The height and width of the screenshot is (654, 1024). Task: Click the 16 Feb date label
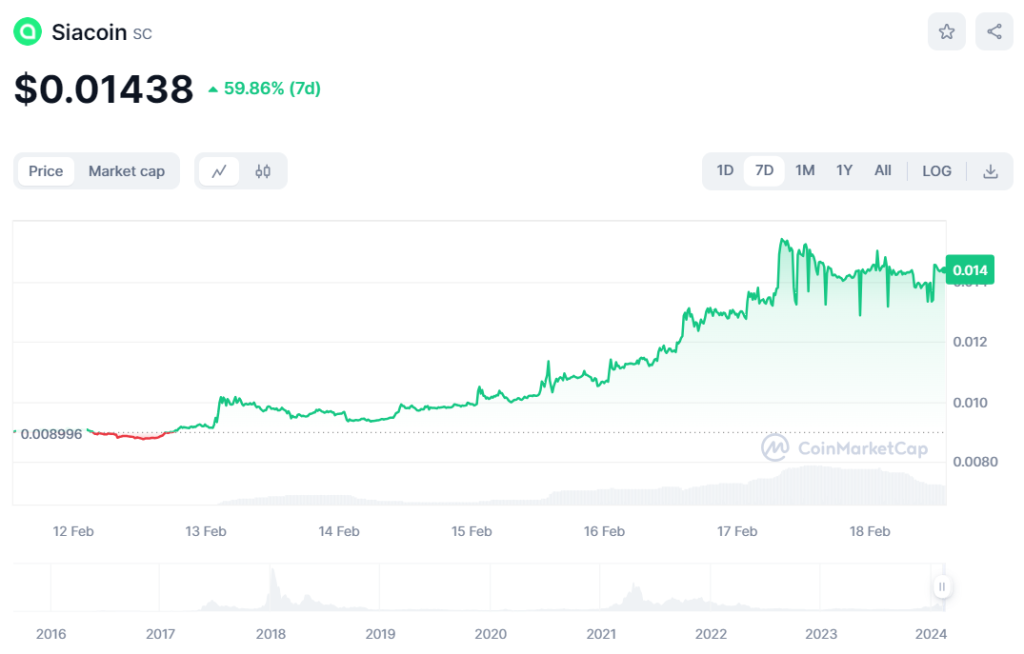604,532
